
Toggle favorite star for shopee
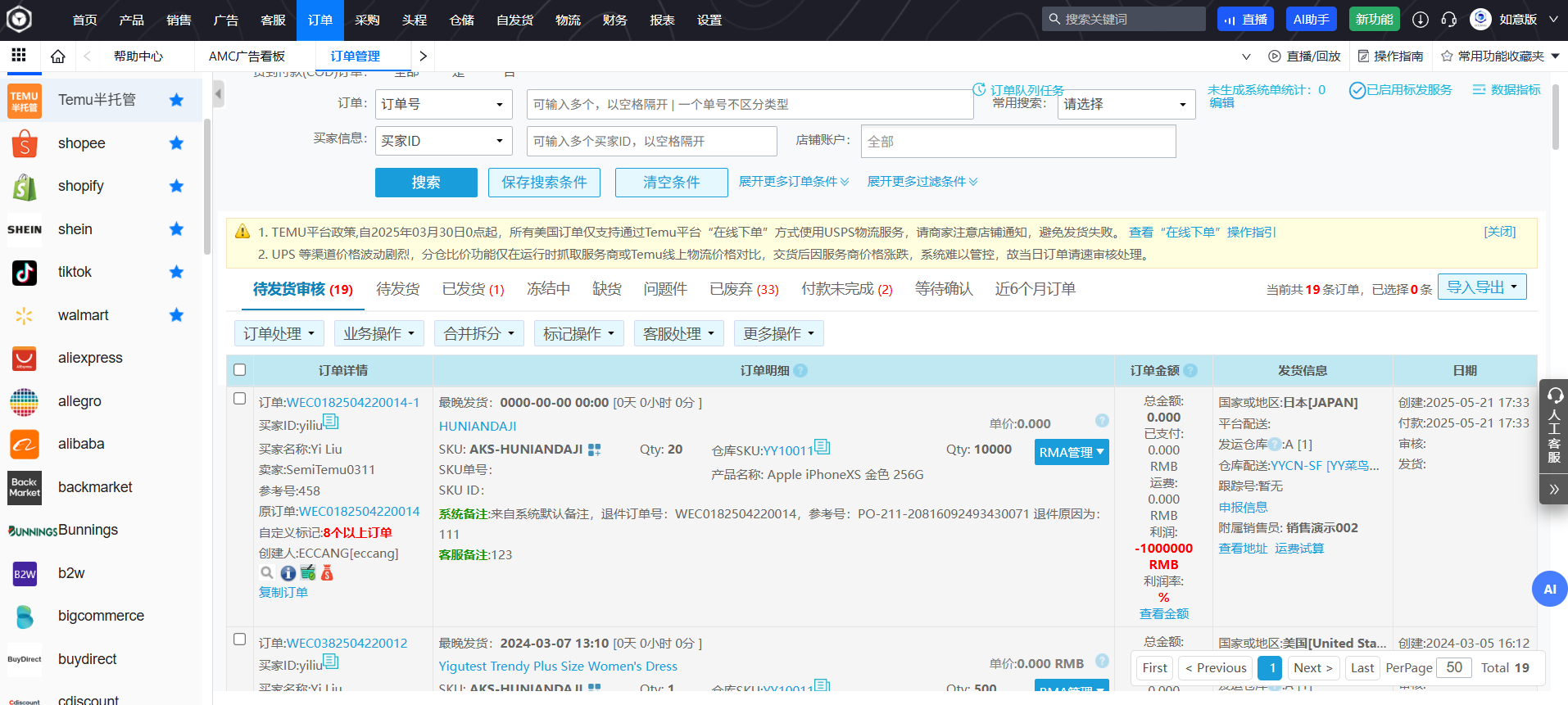click(176, 143)
